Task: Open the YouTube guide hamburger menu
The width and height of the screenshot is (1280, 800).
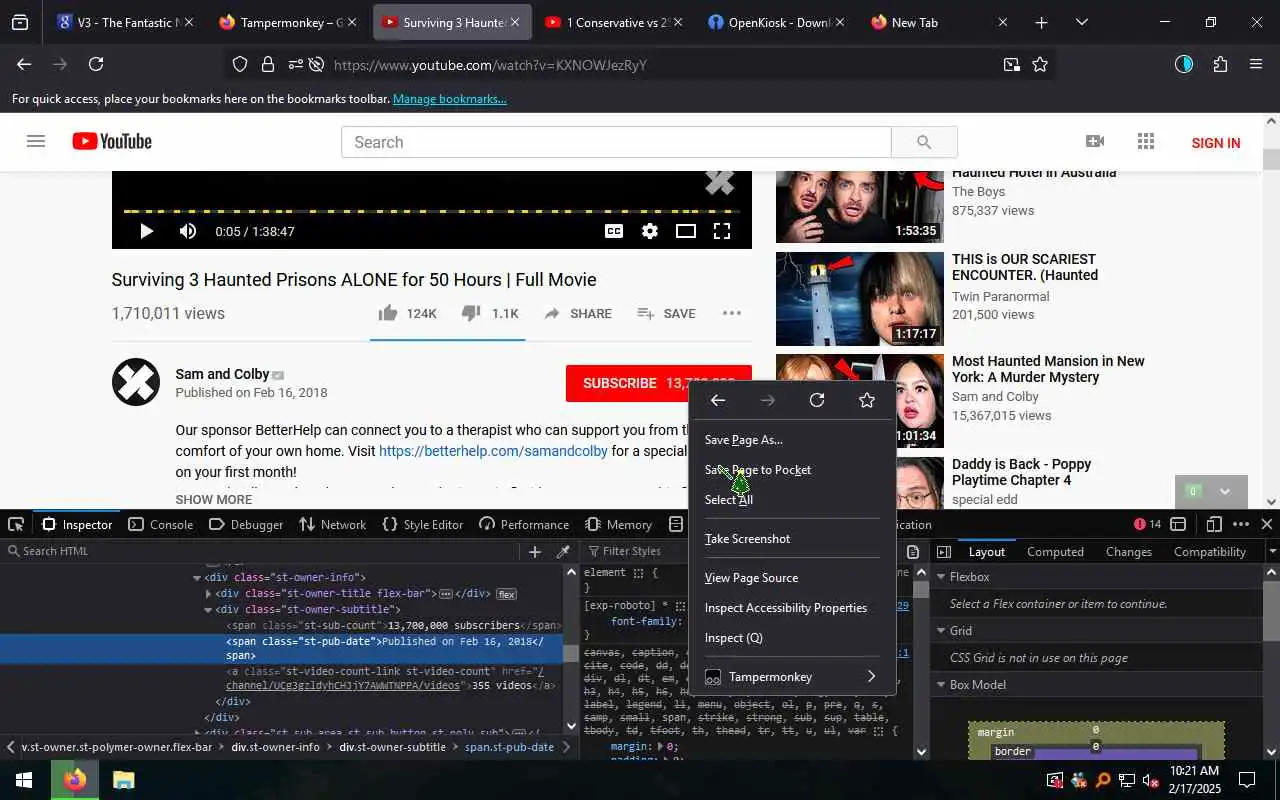Action: [x=36, y=142]
